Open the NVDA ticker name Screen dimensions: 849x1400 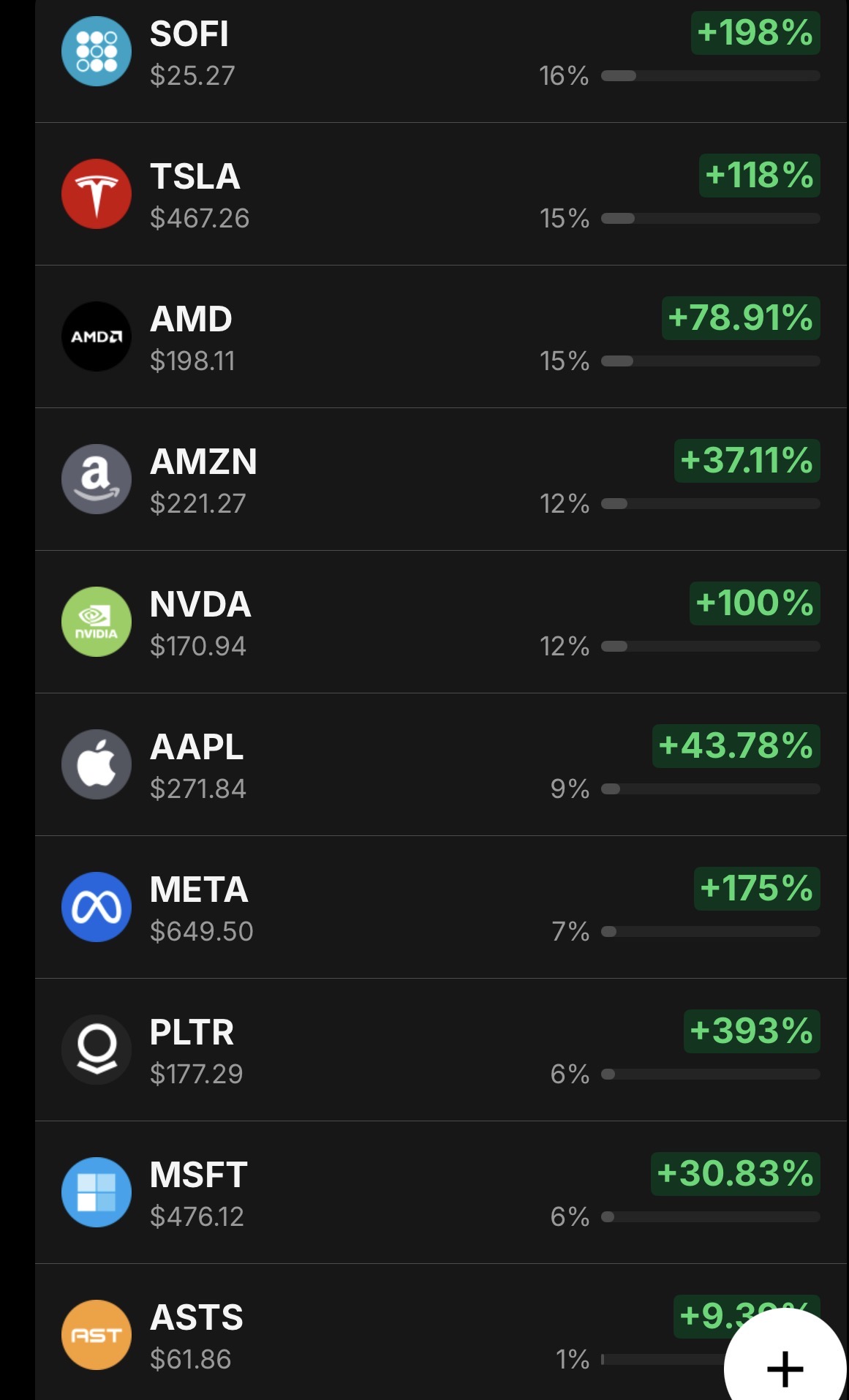pos(200,604)
